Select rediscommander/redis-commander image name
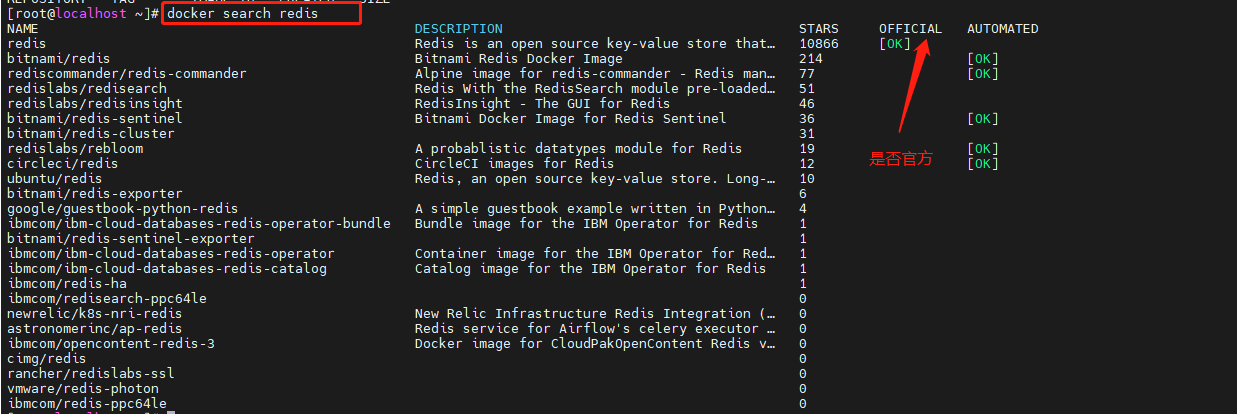The height and width of the screenshot is (414, 1237). (126, 74)
